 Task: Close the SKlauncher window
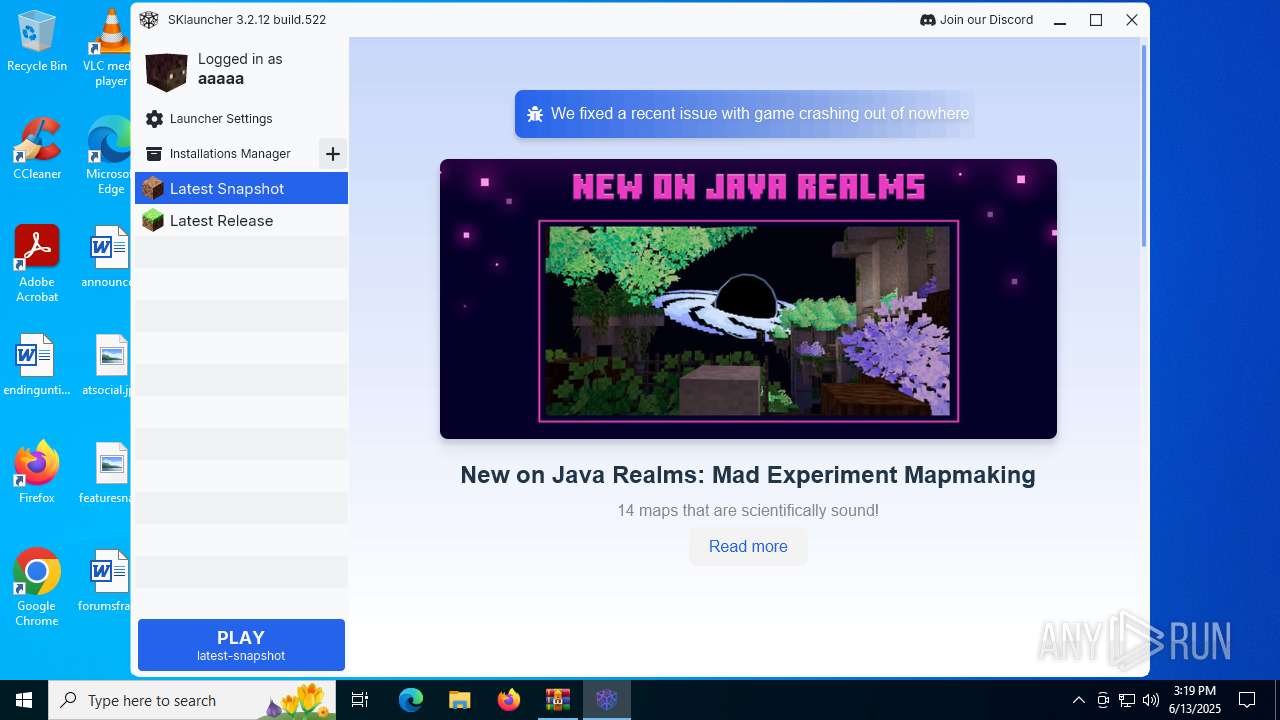(1132, 20)
